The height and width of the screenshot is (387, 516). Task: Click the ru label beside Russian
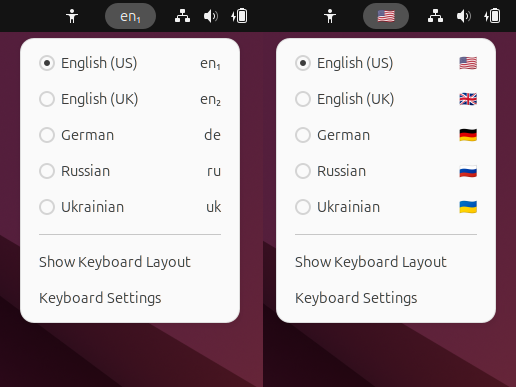[x=214, y=171]
